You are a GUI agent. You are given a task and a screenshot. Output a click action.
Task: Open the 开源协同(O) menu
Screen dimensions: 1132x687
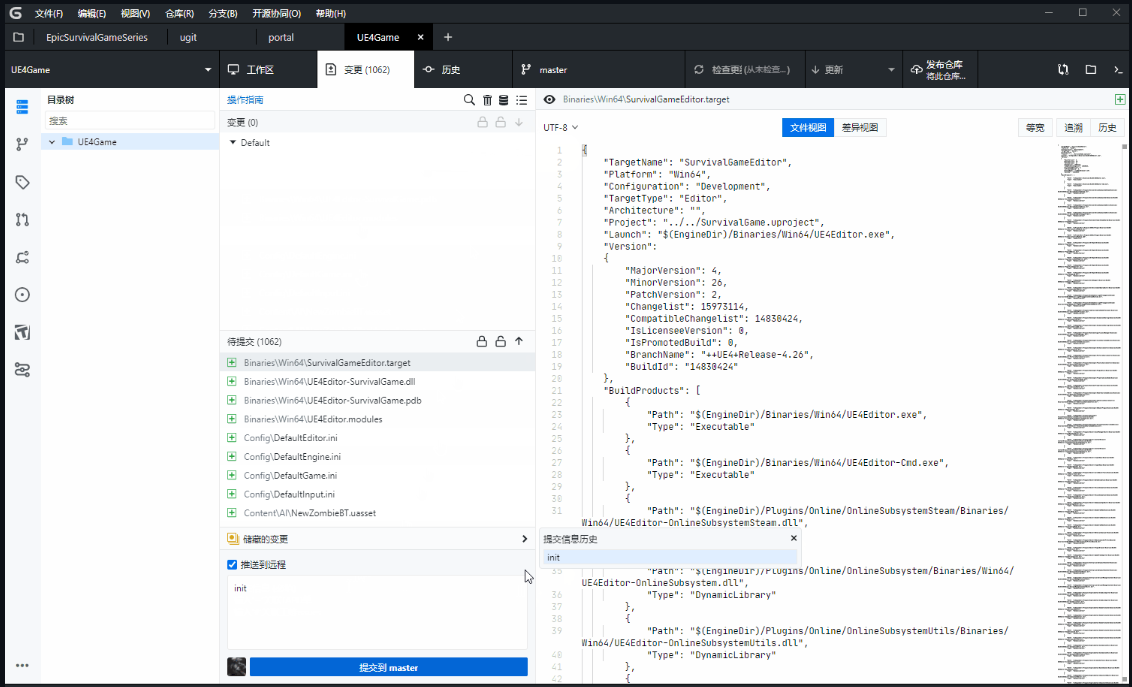[x=277, y=14]
